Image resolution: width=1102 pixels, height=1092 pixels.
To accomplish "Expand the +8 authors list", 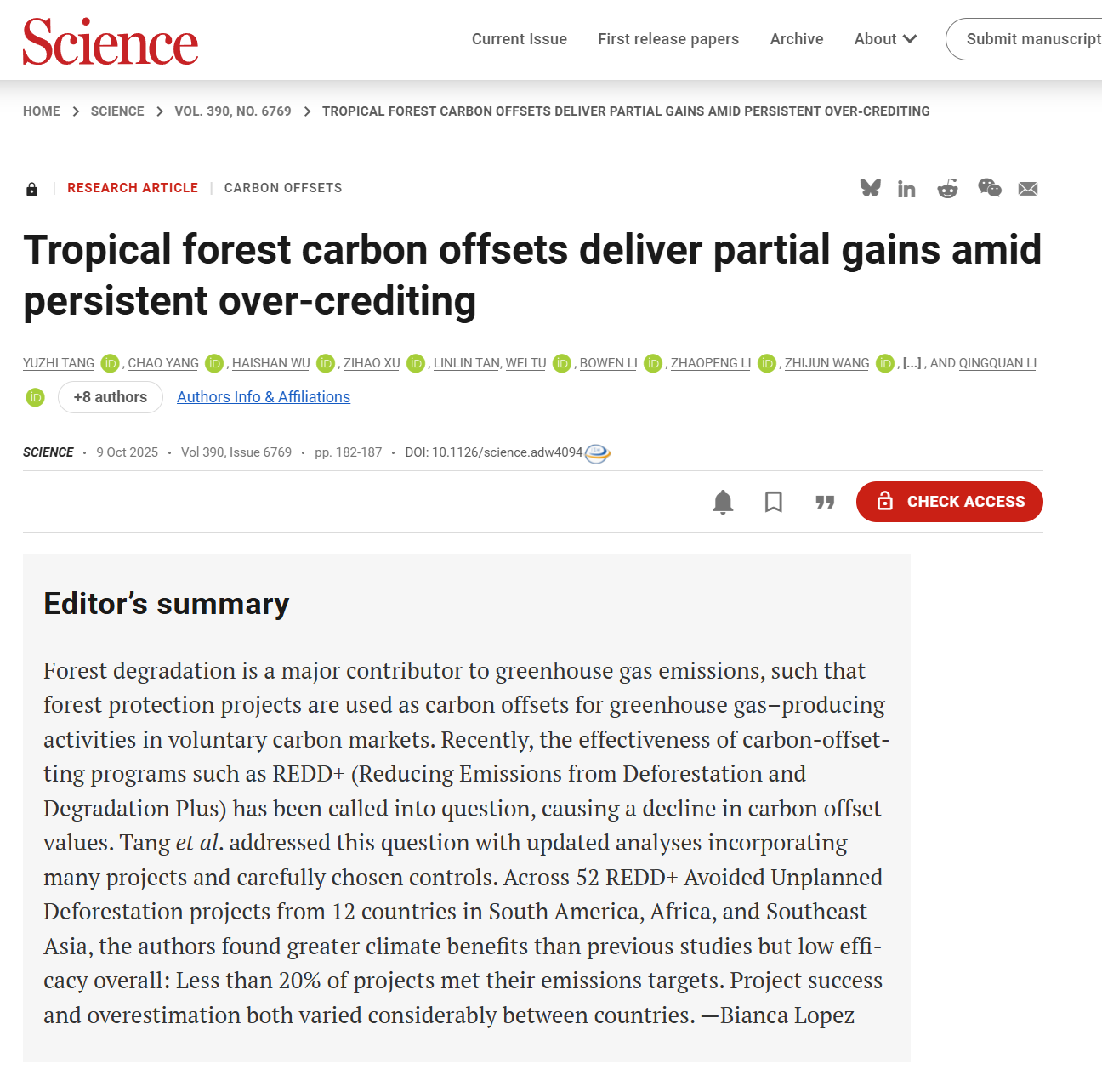I will pyautogui.click(x=111, y=397).
